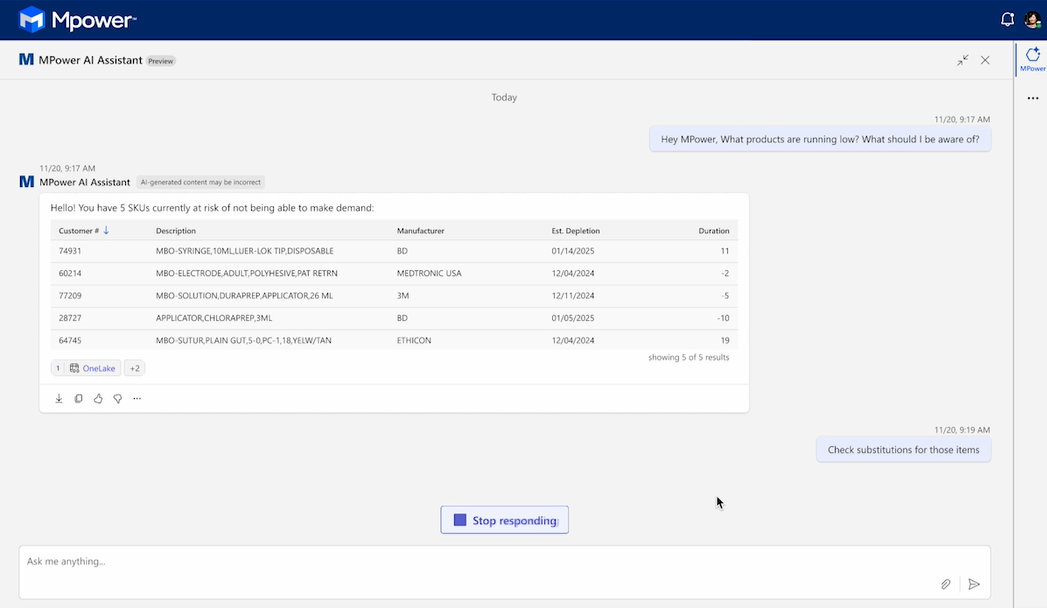Sort table by Duration column
This screenshot has height=608, width=1047.
[x=714, y=231]
